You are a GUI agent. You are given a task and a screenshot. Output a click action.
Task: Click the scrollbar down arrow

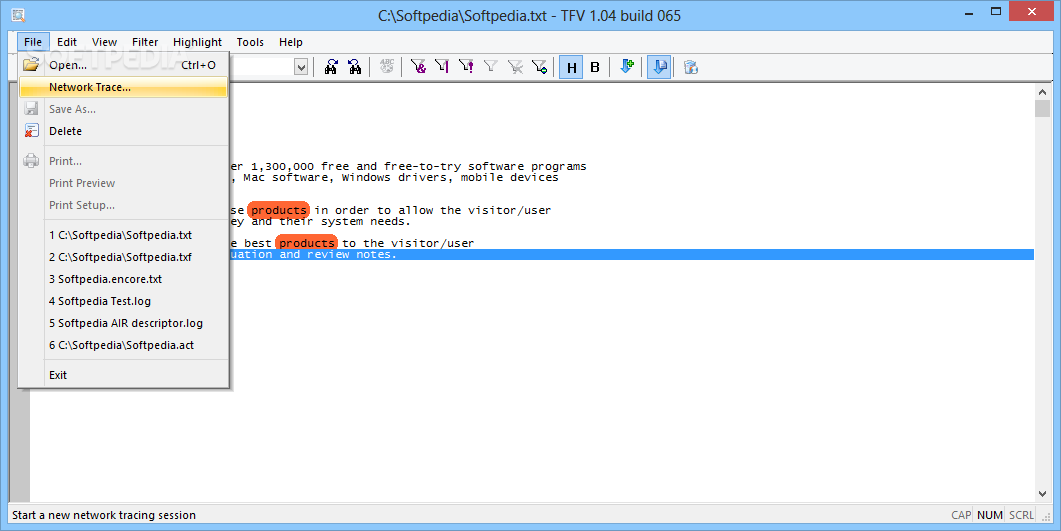tap(1042, 494)
